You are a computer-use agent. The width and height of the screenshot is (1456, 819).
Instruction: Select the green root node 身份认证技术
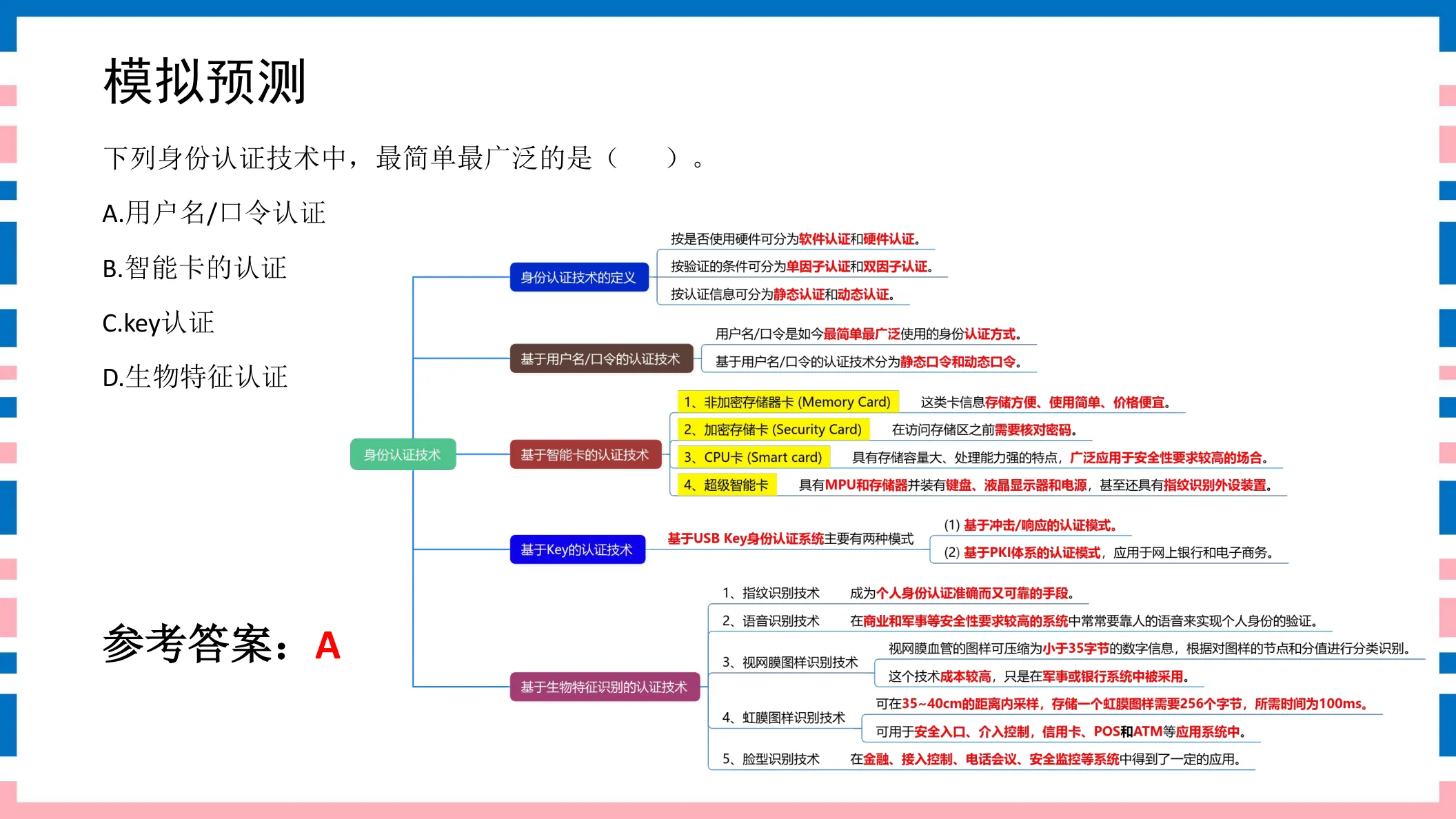point(403,454)
